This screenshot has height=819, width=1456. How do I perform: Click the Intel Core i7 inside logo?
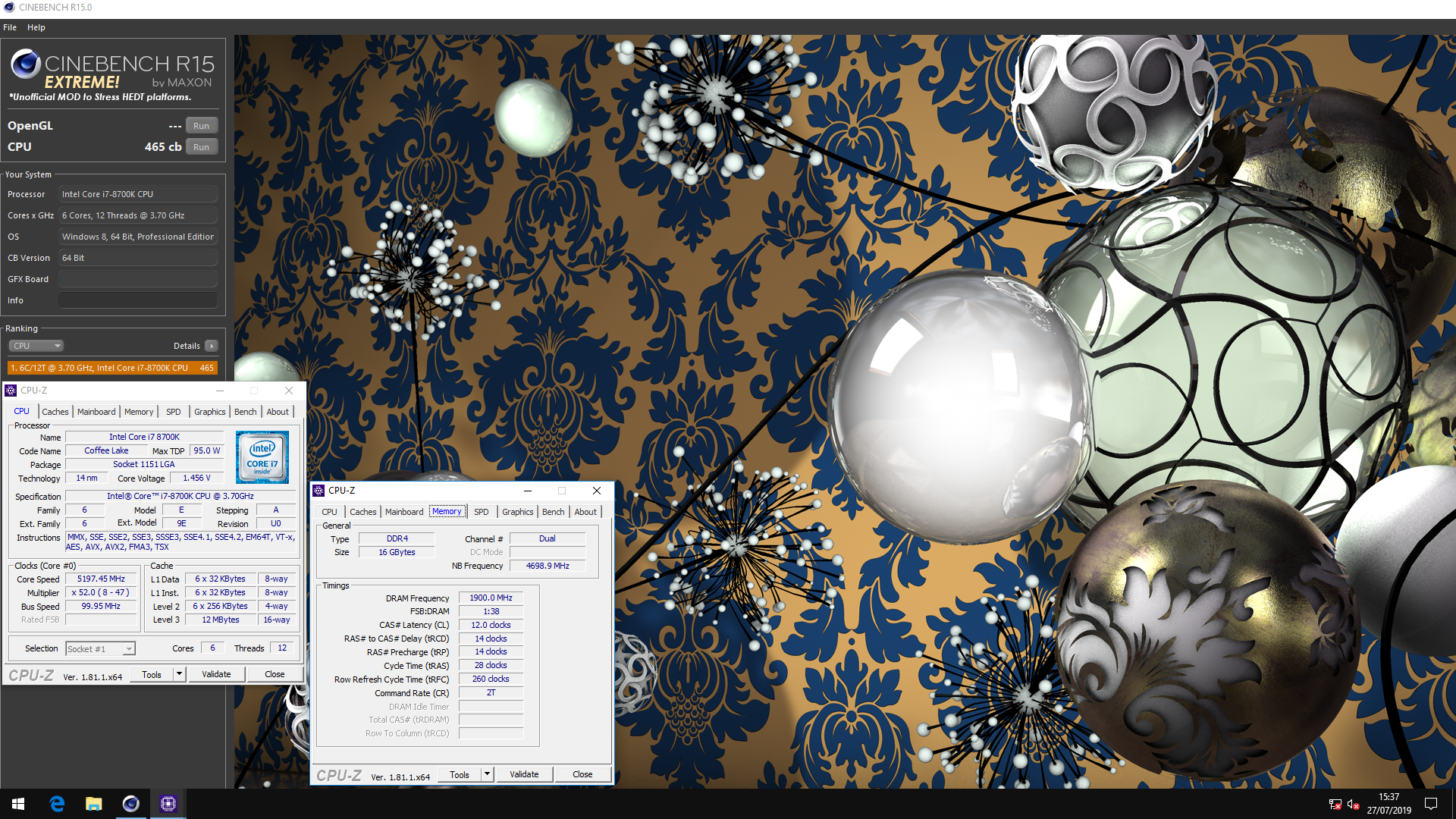[262, 457]
